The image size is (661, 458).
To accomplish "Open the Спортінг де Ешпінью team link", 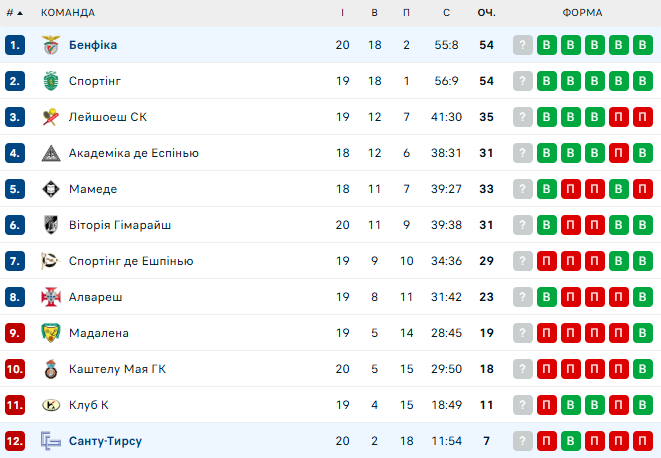I will 131,261.
